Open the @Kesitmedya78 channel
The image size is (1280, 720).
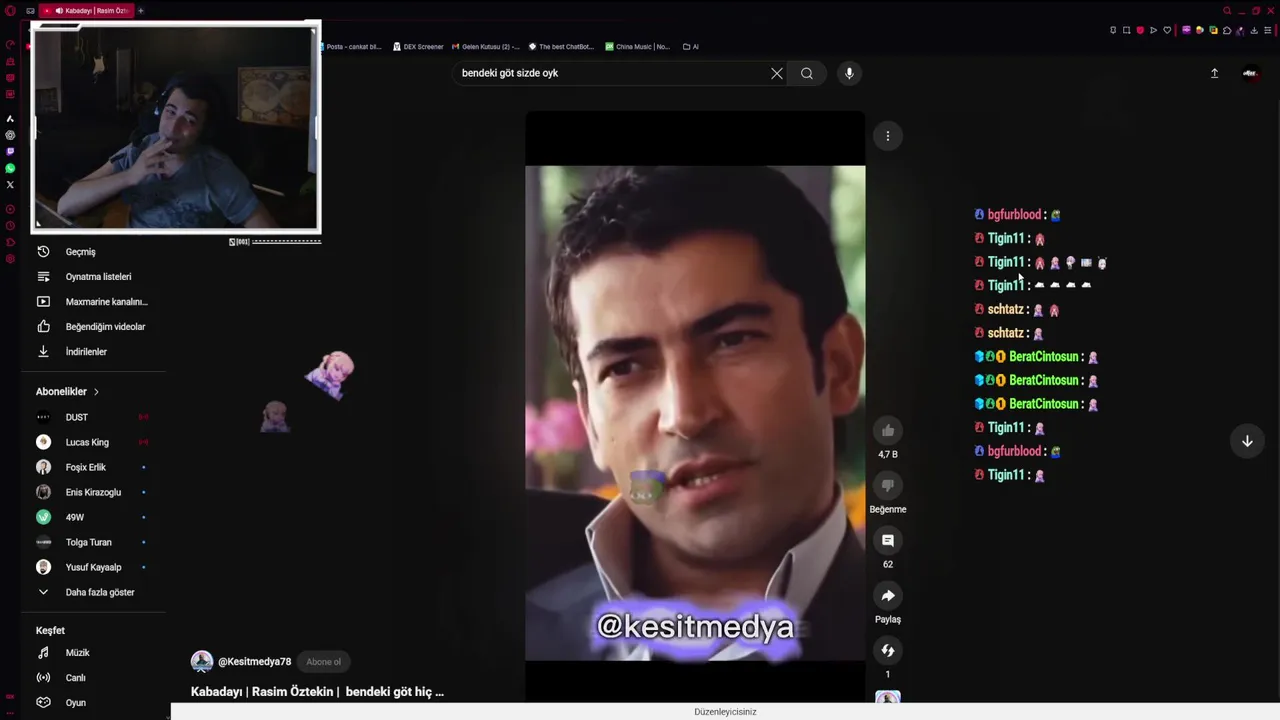(254, 662)
